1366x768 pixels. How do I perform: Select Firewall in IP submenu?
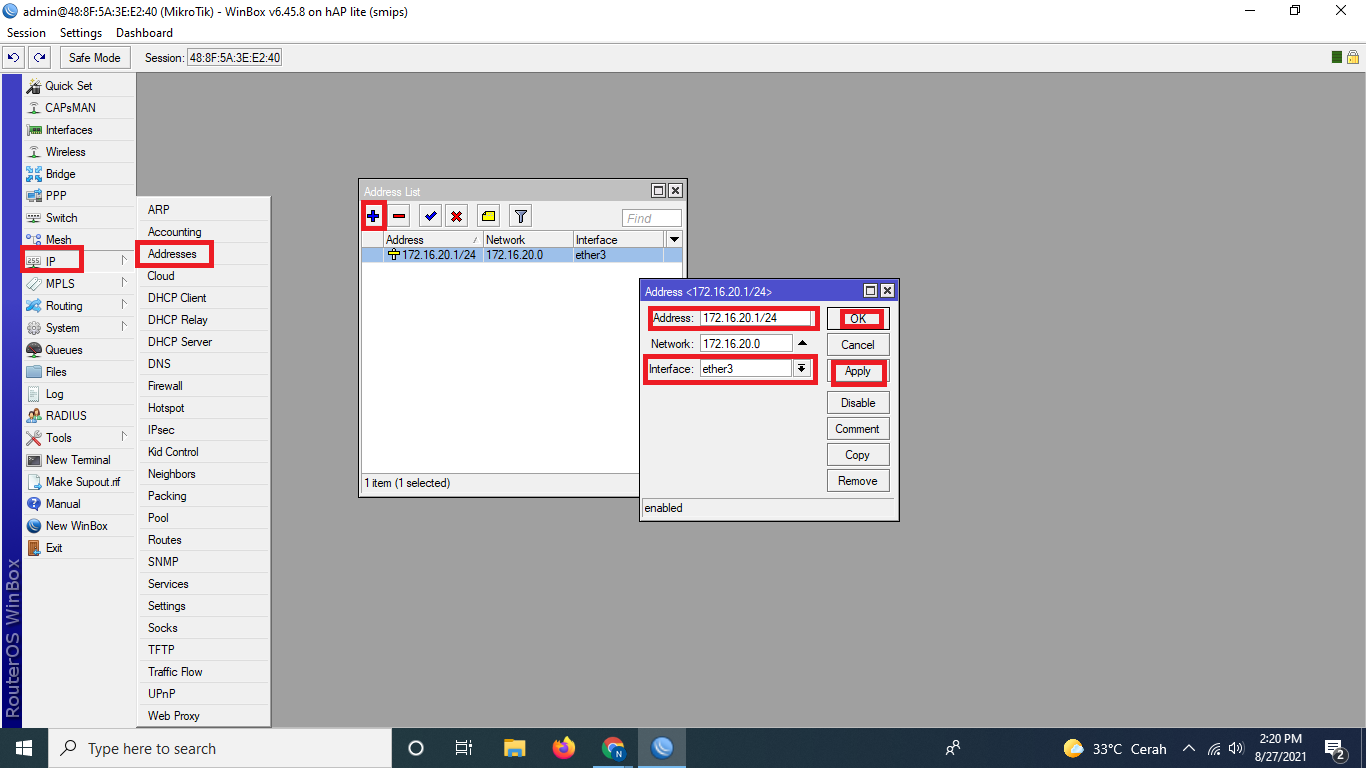(x=204, y=386)
